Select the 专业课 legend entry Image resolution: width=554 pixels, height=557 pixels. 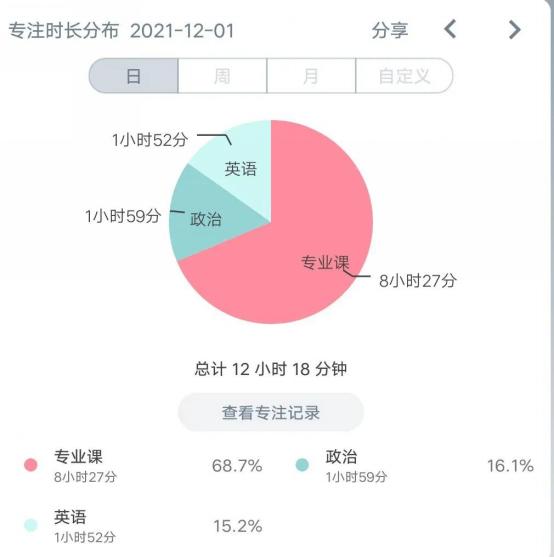point(142,465)
